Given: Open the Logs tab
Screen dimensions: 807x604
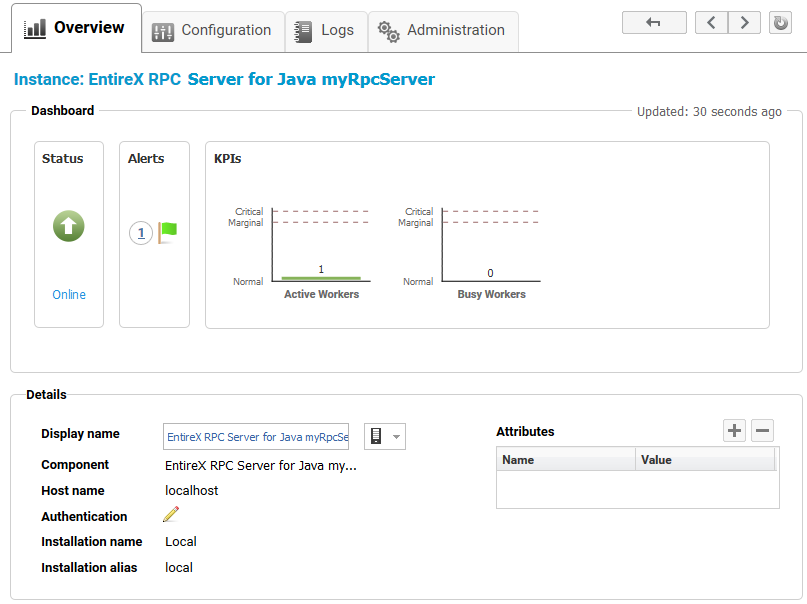Looking at the screenshot, I should tap(326, 31).
